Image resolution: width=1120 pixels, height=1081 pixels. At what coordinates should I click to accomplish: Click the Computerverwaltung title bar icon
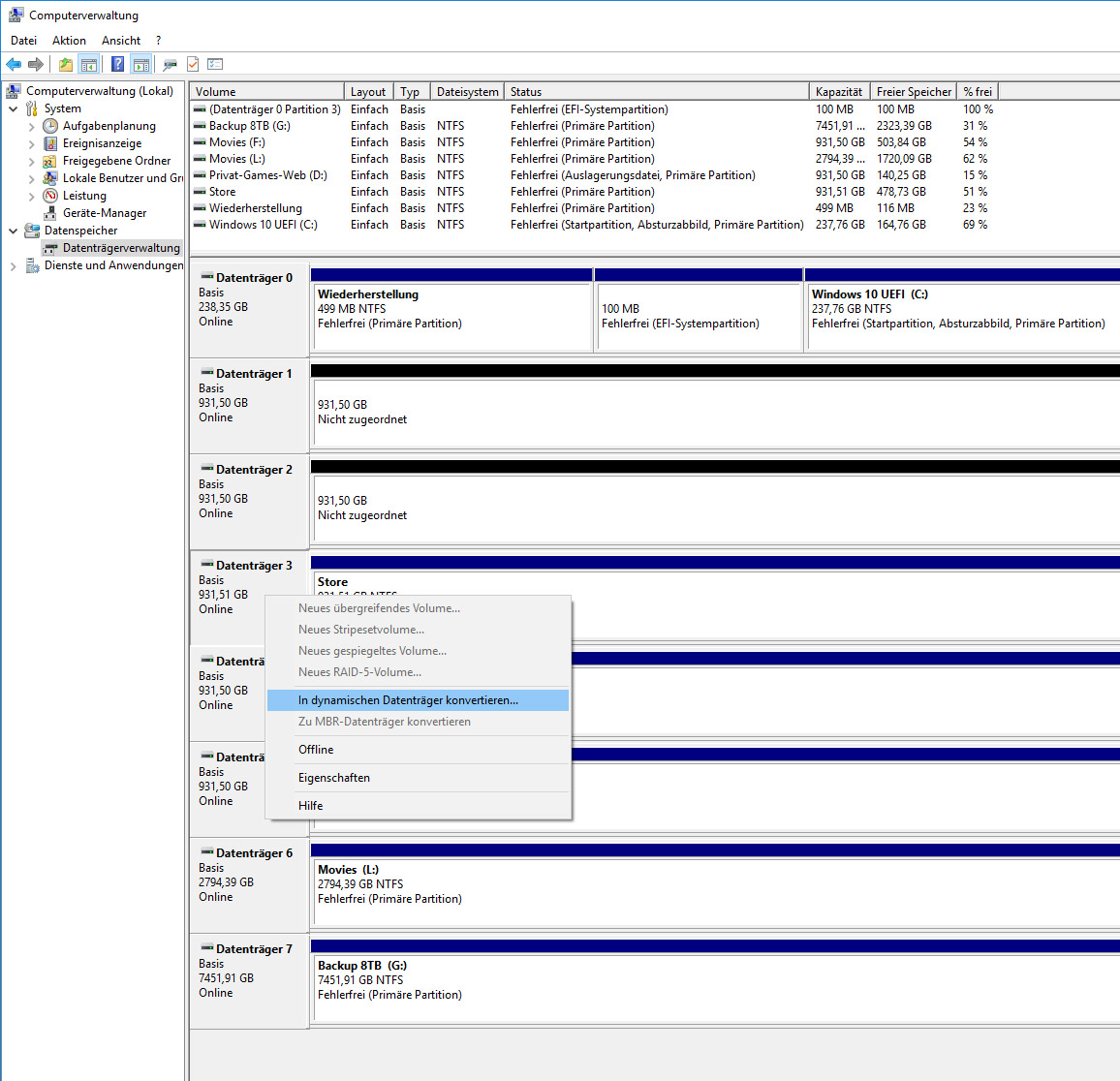15,15
